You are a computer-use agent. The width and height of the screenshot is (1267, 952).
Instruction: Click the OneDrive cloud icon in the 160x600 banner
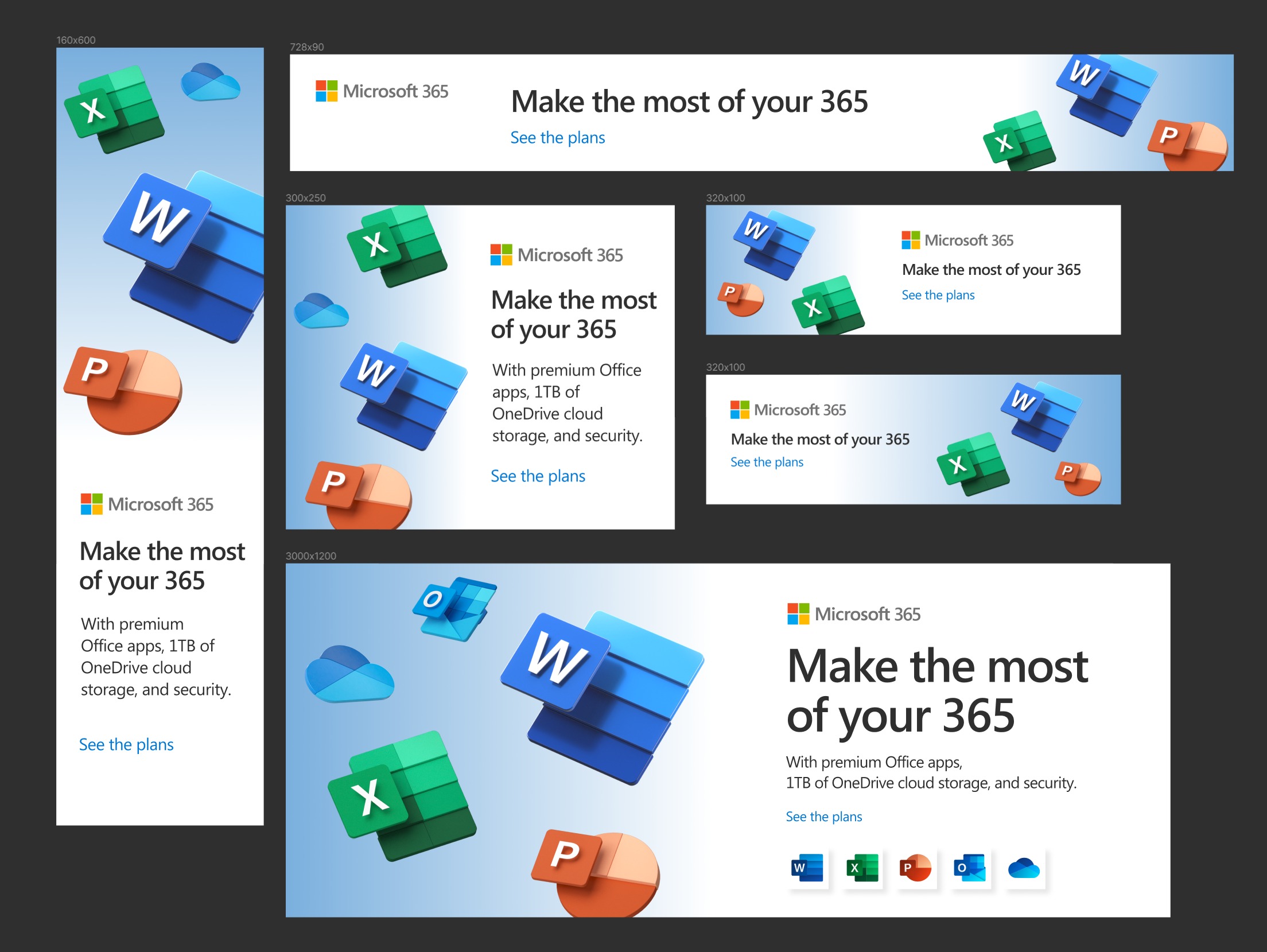(x=210, y=82)
